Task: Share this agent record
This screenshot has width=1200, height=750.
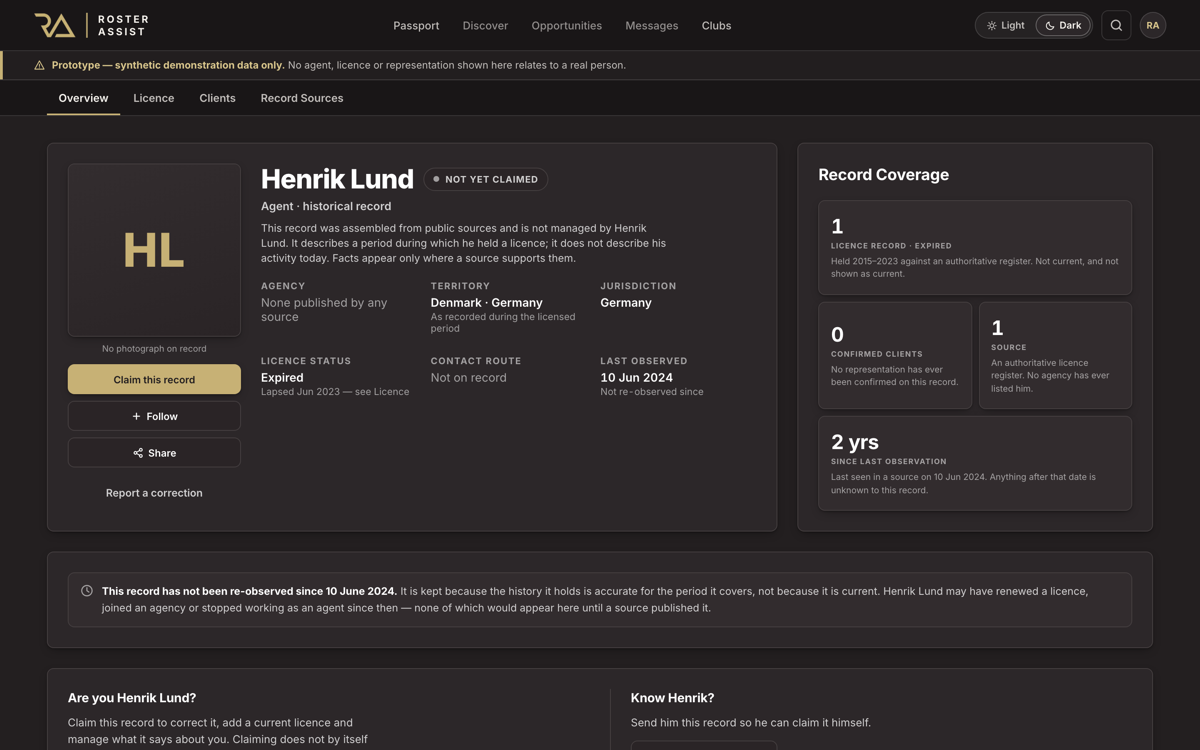Action: tap(154, 453)
